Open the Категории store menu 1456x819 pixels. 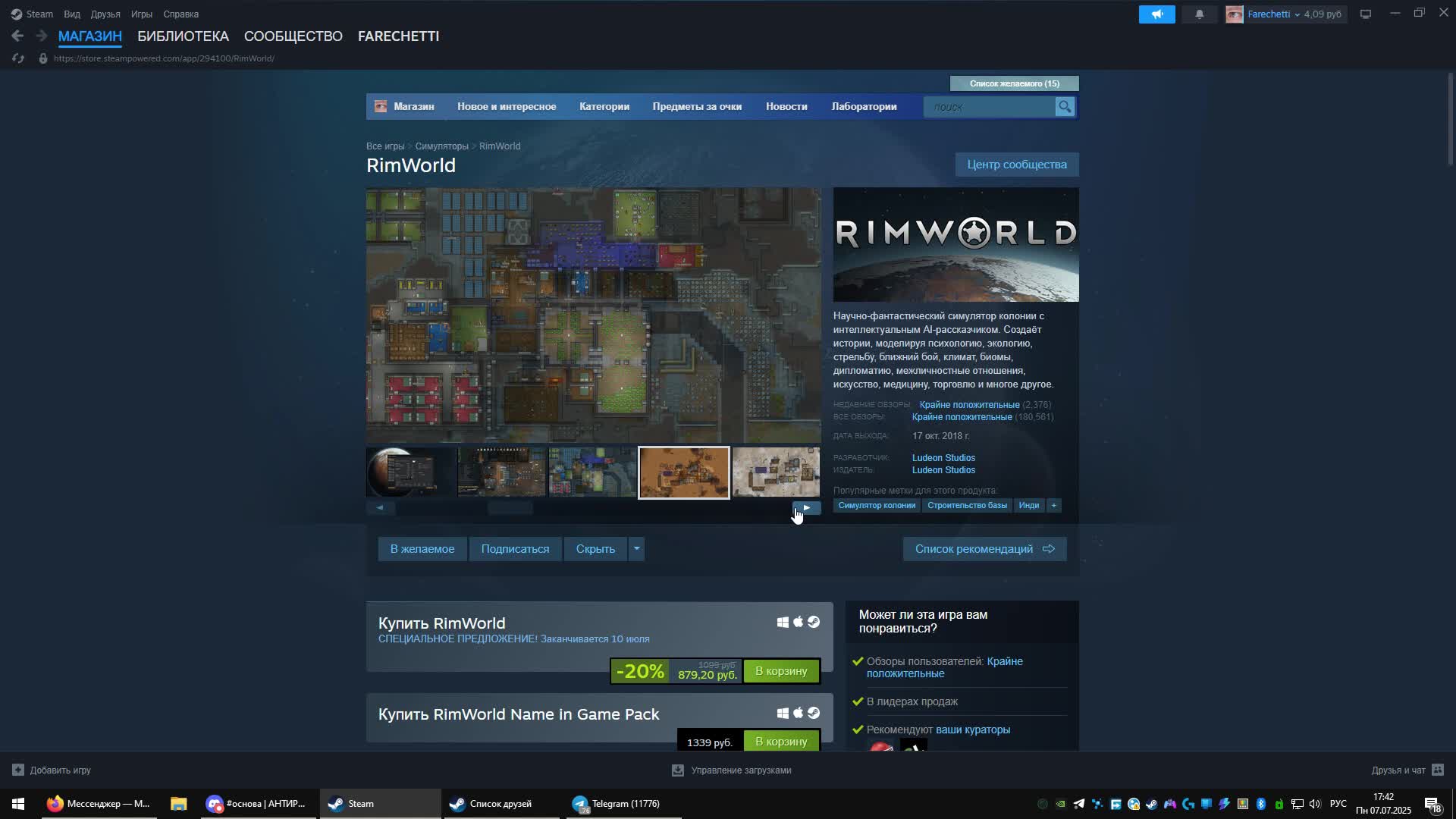(604, 107)
